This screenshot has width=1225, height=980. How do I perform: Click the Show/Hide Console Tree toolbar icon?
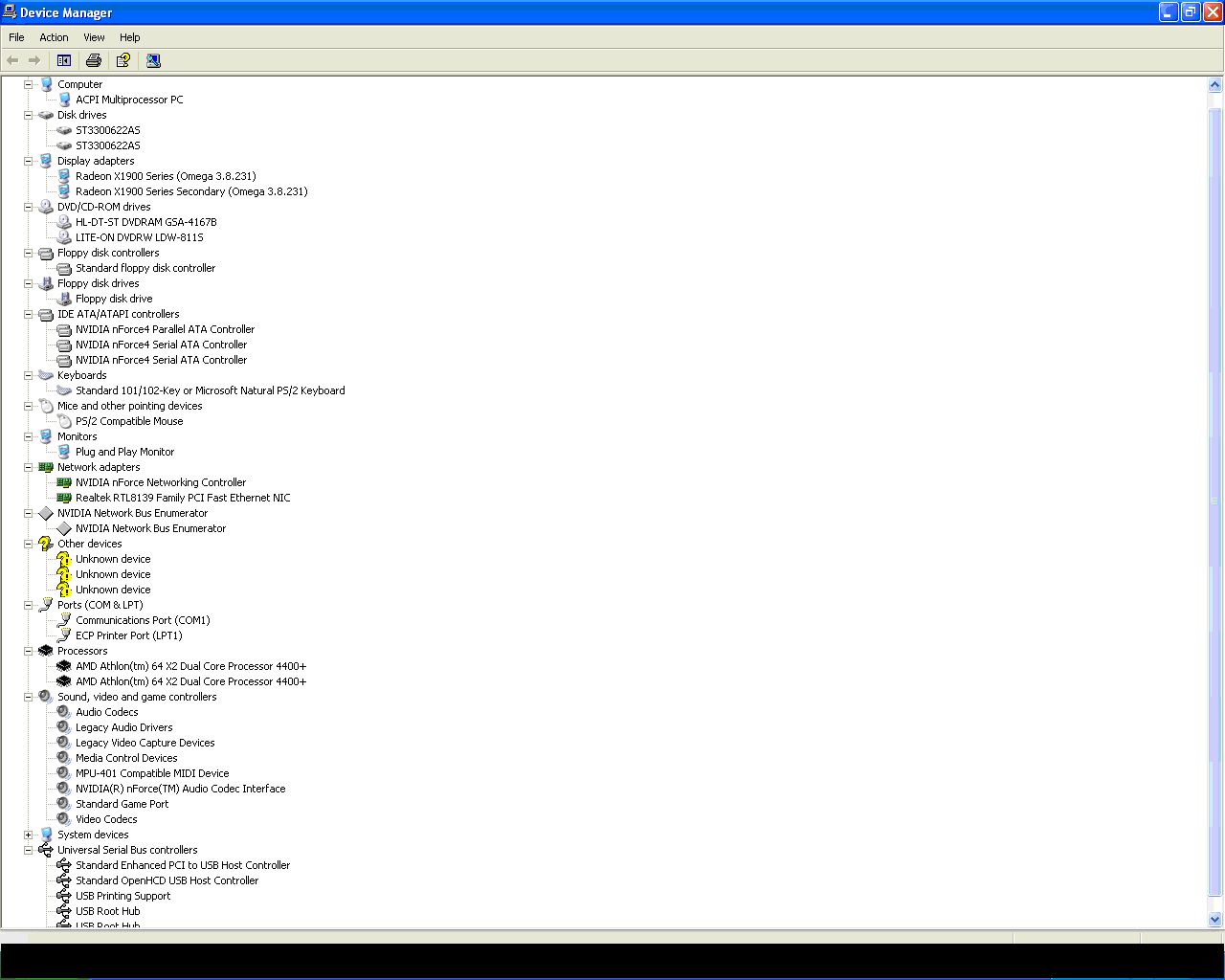pyautogui.click(x=64, y=60)
